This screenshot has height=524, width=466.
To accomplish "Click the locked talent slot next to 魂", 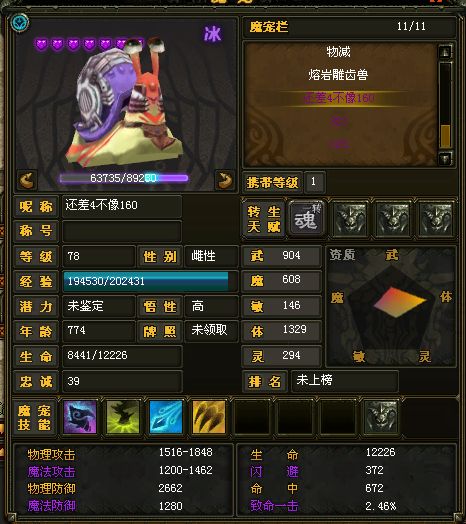I will [x=350, y=219].
